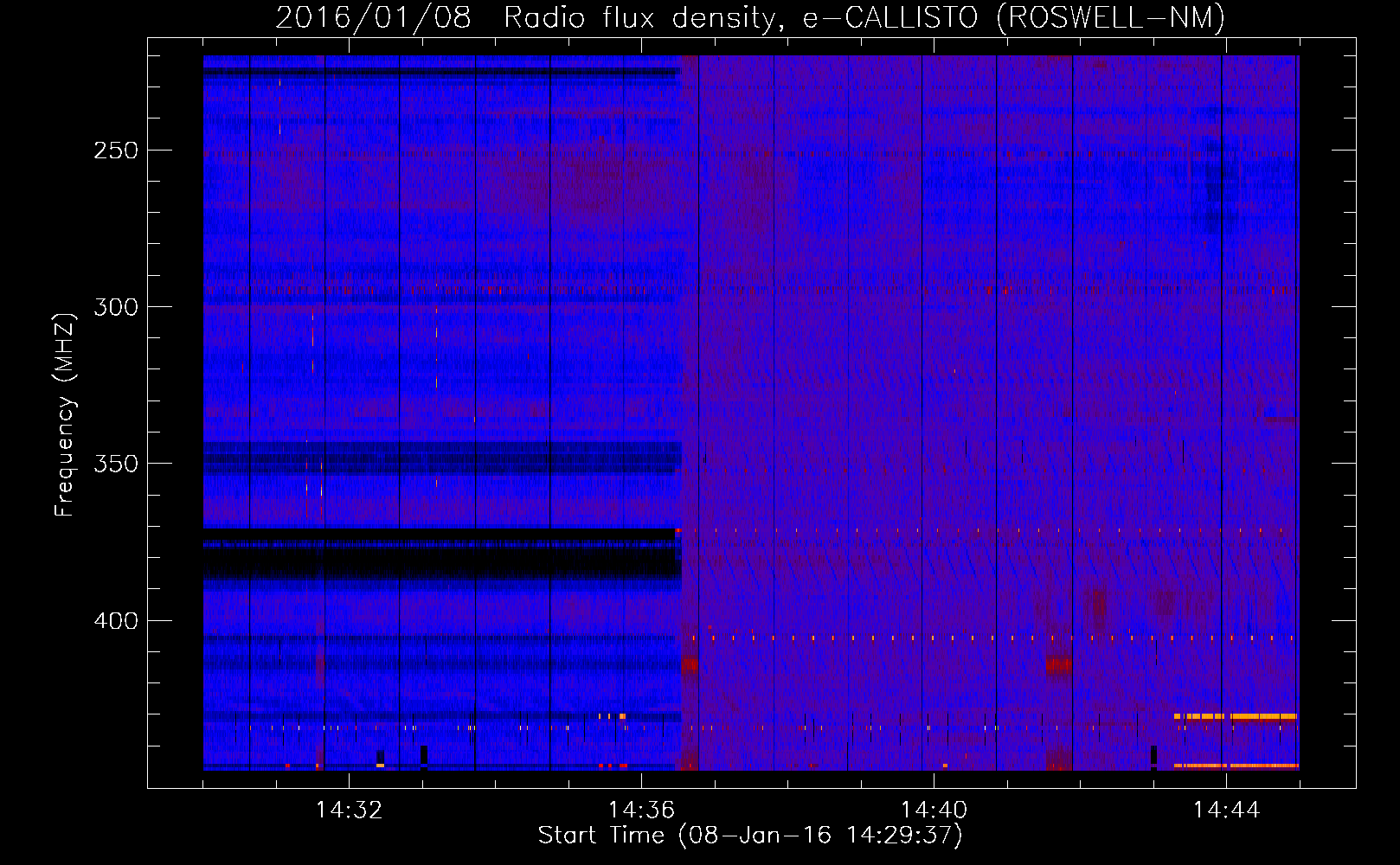This screenshot has height=865, width=1400.
Task: Click the 300 frequency tick label
Action: 116,307
